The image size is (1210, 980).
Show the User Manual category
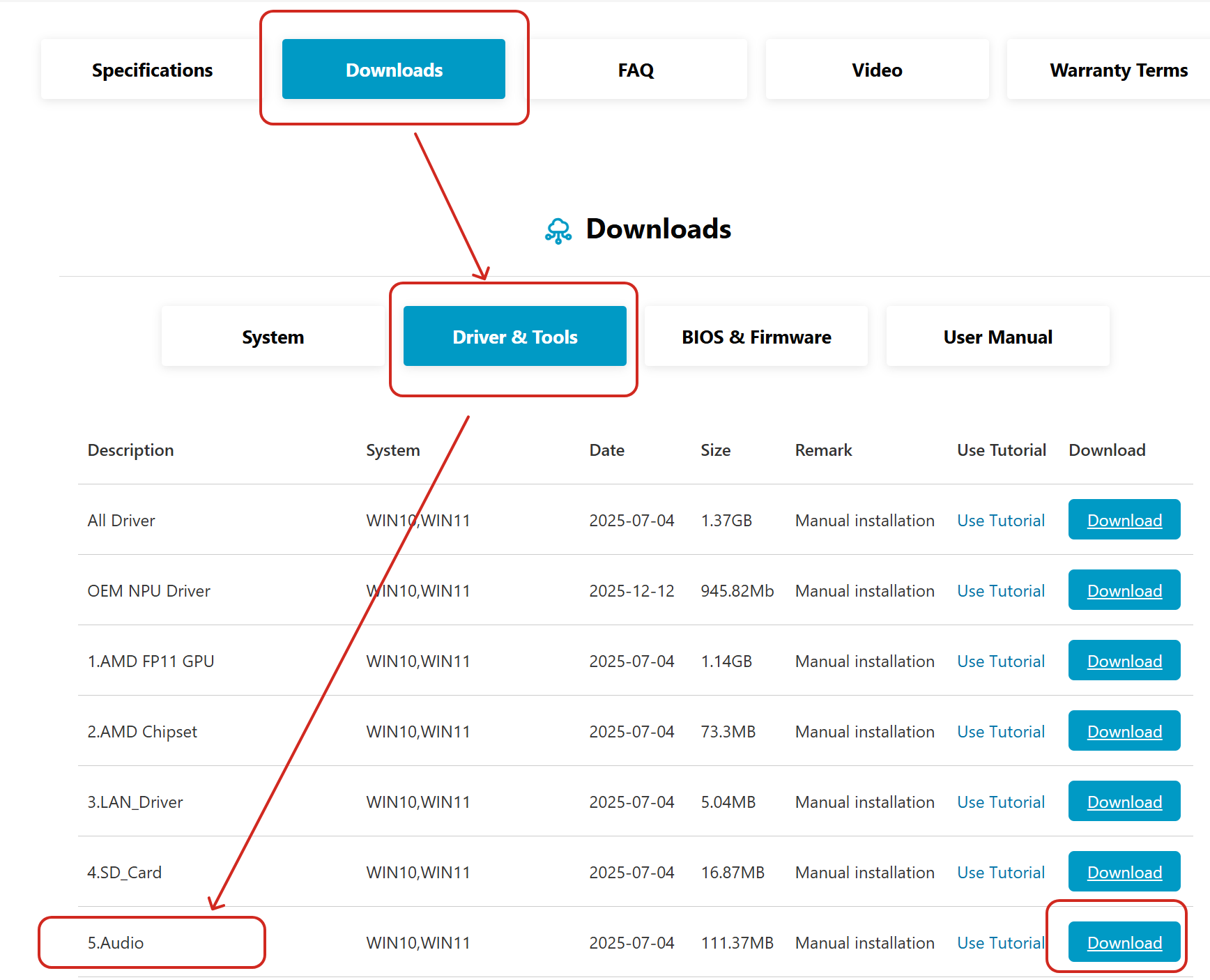coord(997,337)
